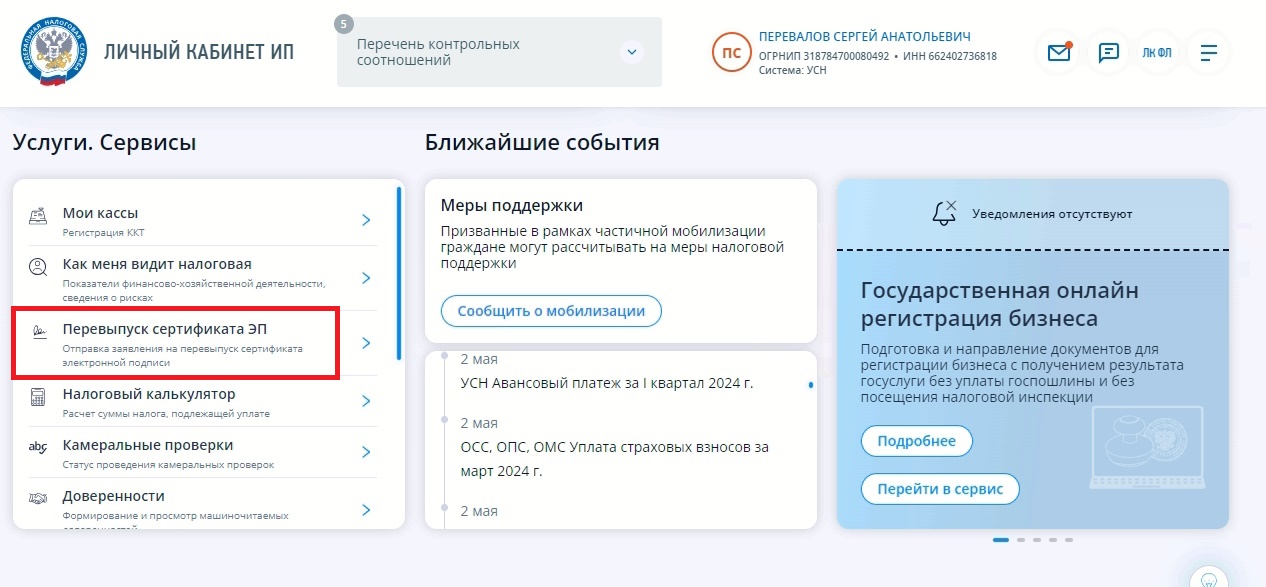Open the hamburger main menu
The width and height of the screenshot is (1266, 587).
[1209, 53]
